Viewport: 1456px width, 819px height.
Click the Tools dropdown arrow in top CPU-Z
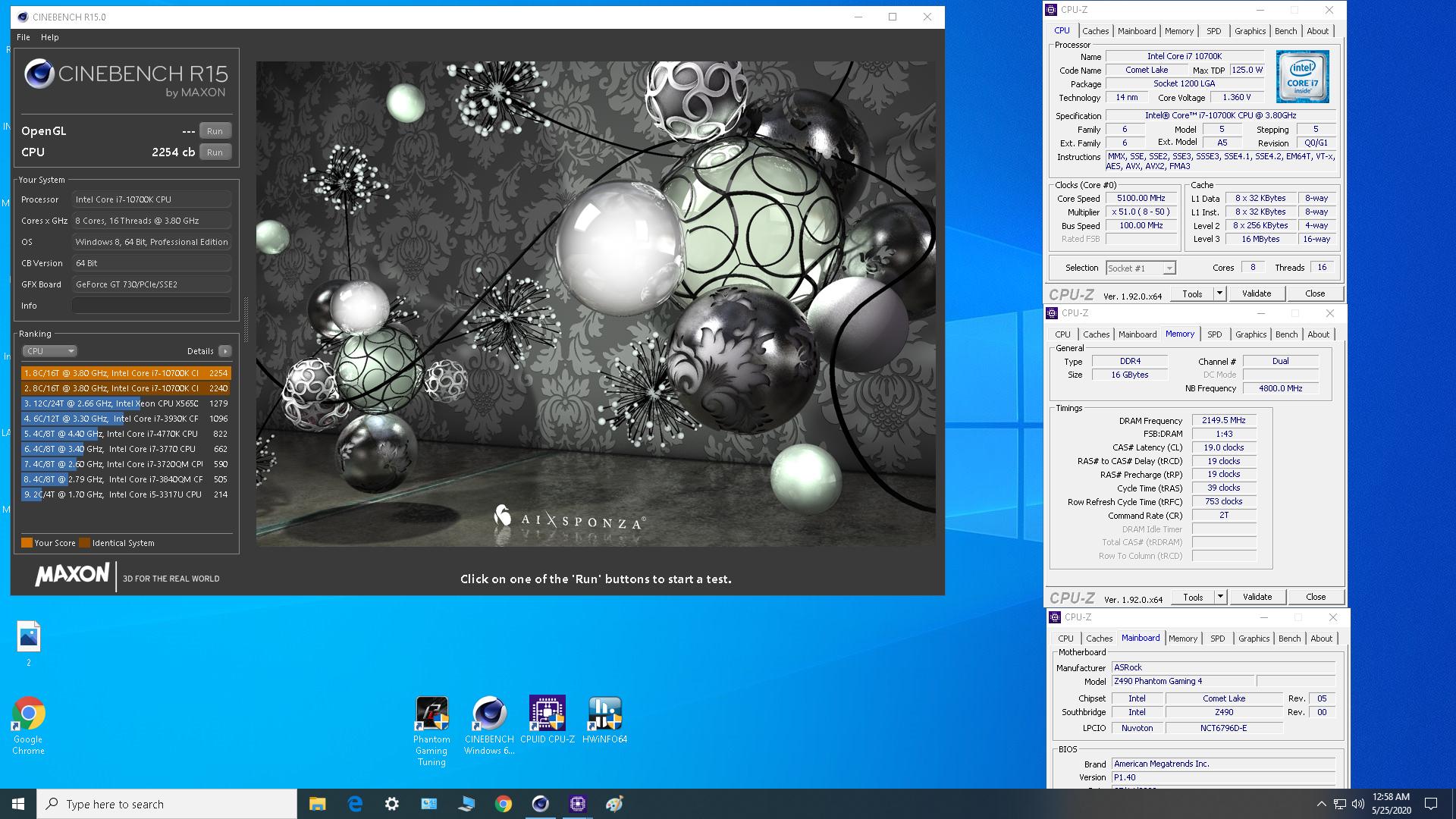pos(1219,293)
